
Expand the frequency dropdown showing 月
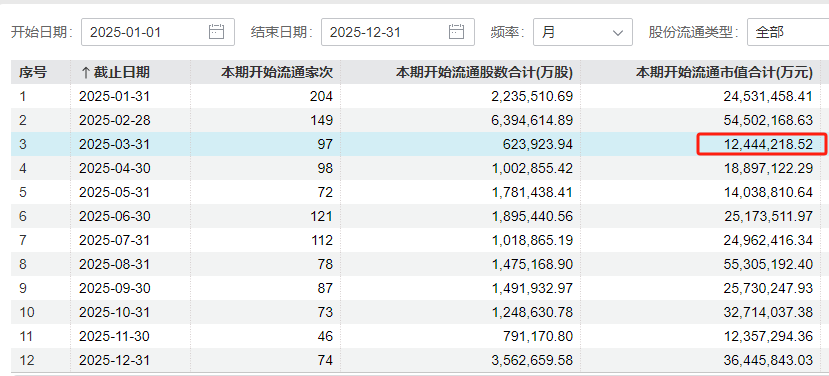pos(583,32)
